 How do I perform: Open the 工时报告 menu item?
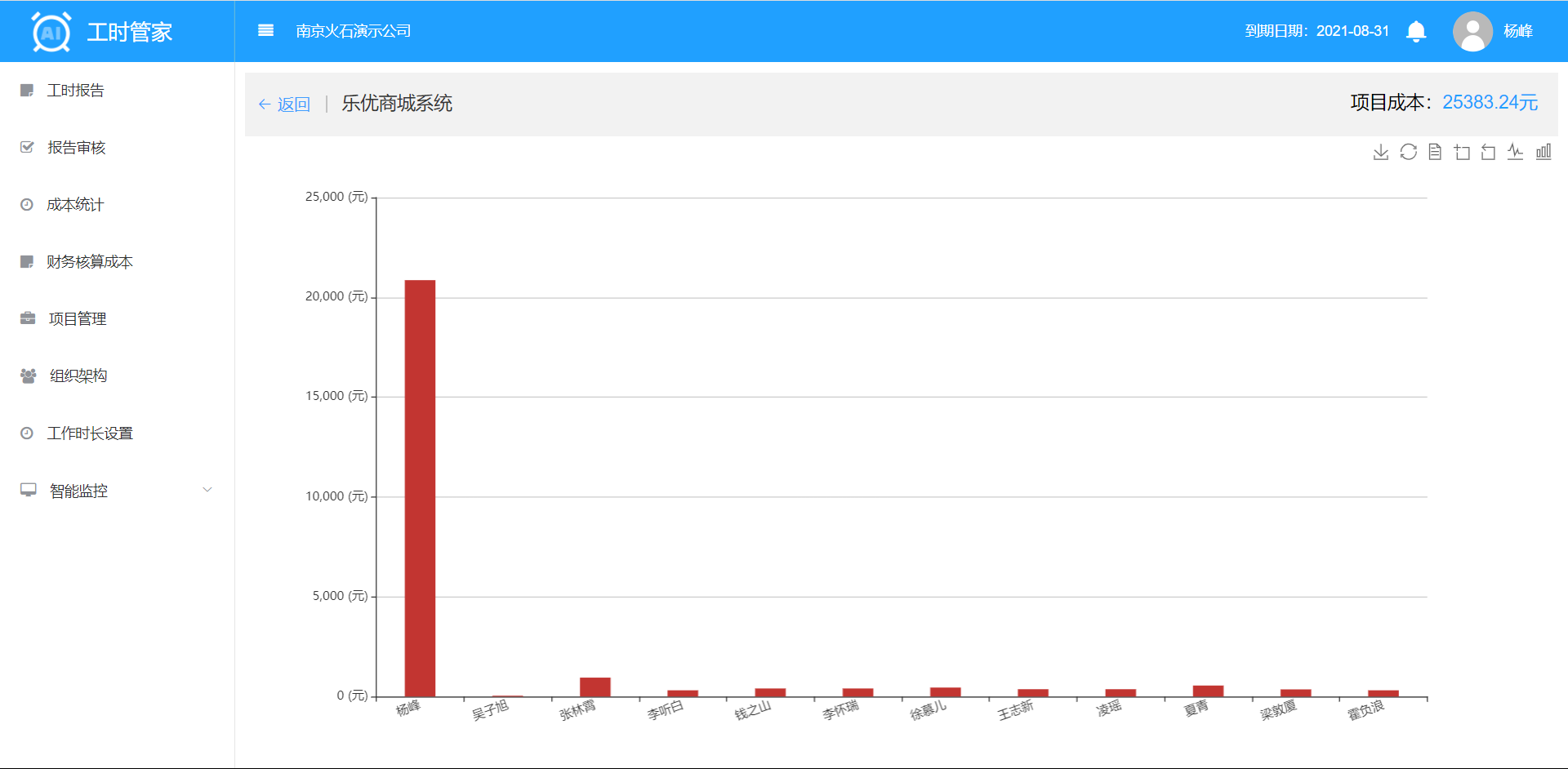coord(75,91)
